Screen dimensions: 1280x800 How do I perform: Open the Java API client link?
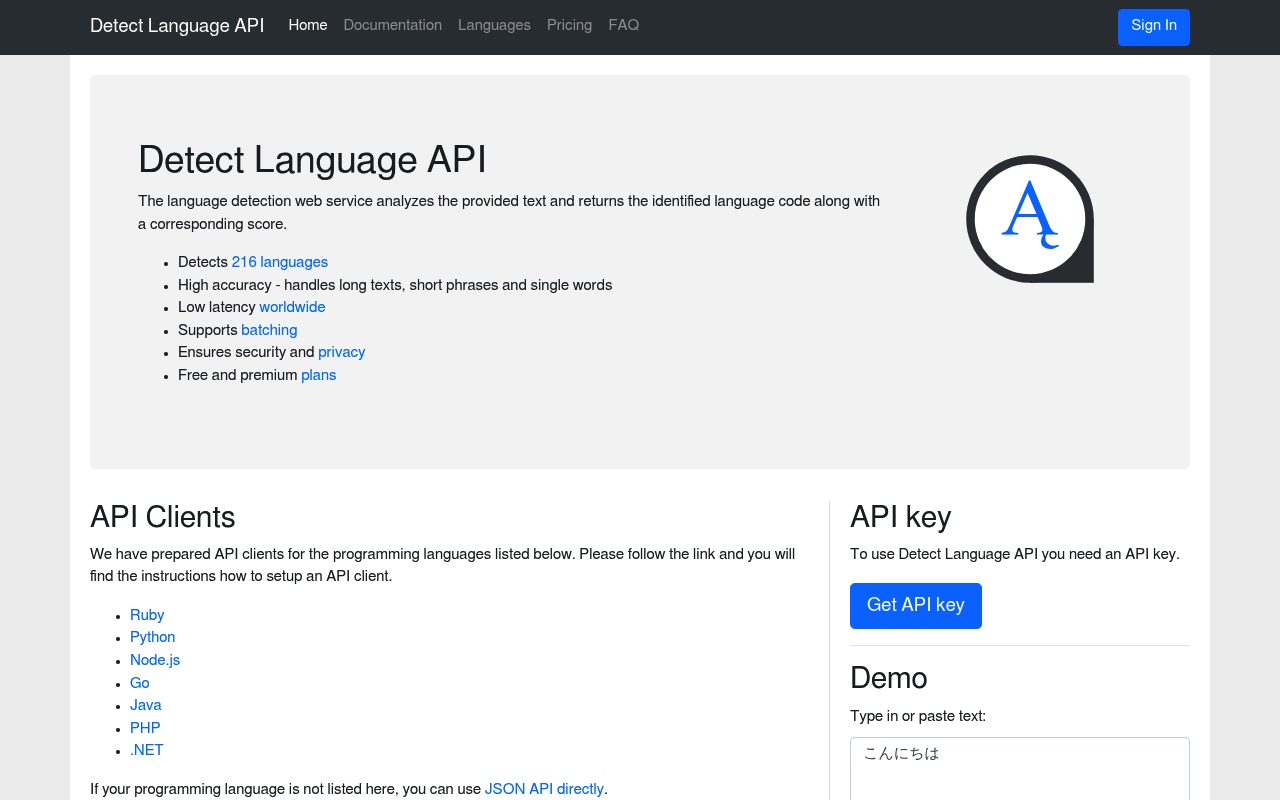click(146, 706)
